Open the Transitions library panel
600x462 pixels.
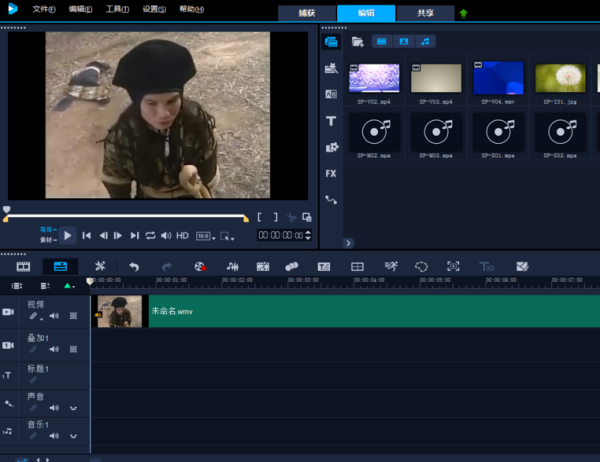click(331, 94)
